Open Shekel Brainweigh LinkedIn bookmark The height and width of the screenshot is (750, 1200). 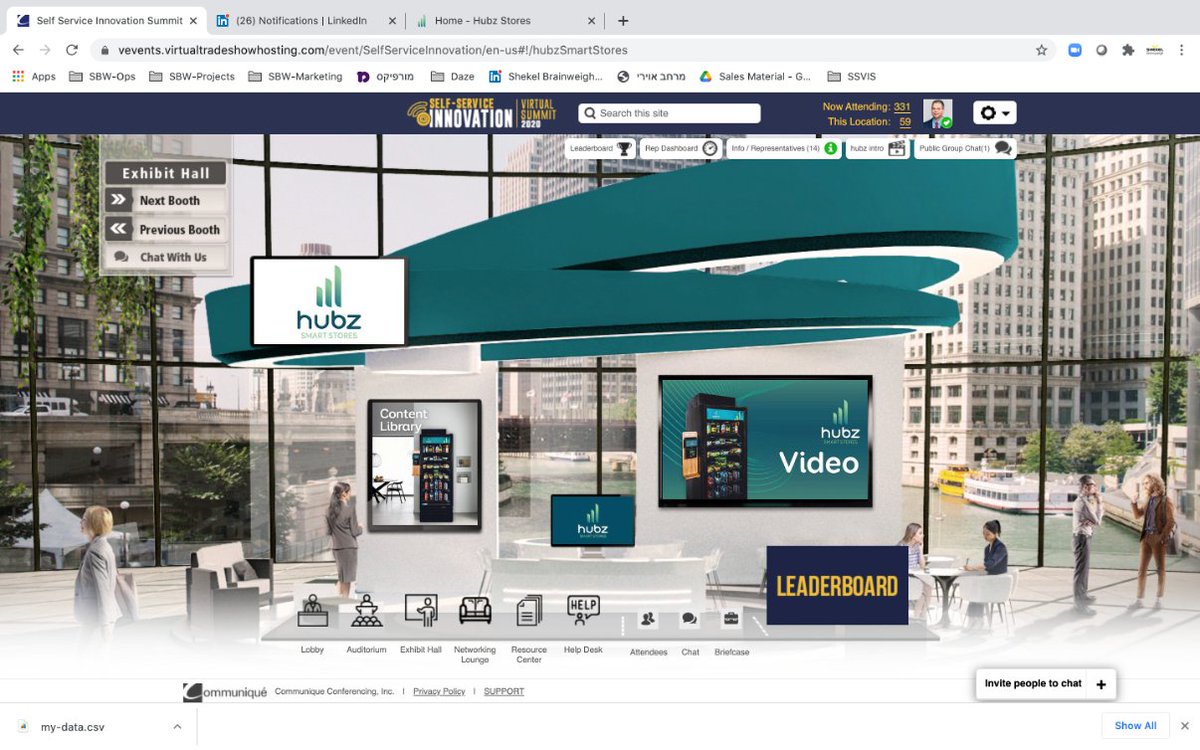(545, 76)
